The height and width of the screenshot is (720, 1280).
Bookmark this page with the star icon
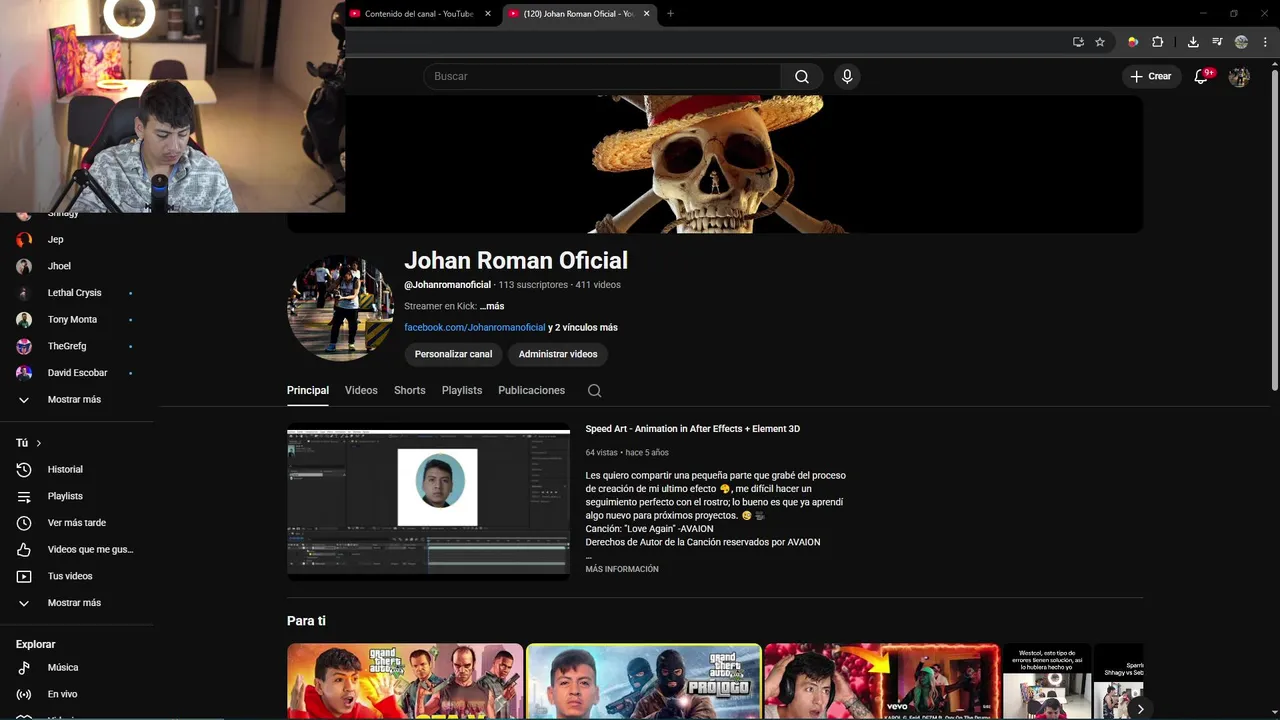point(1100,42)
